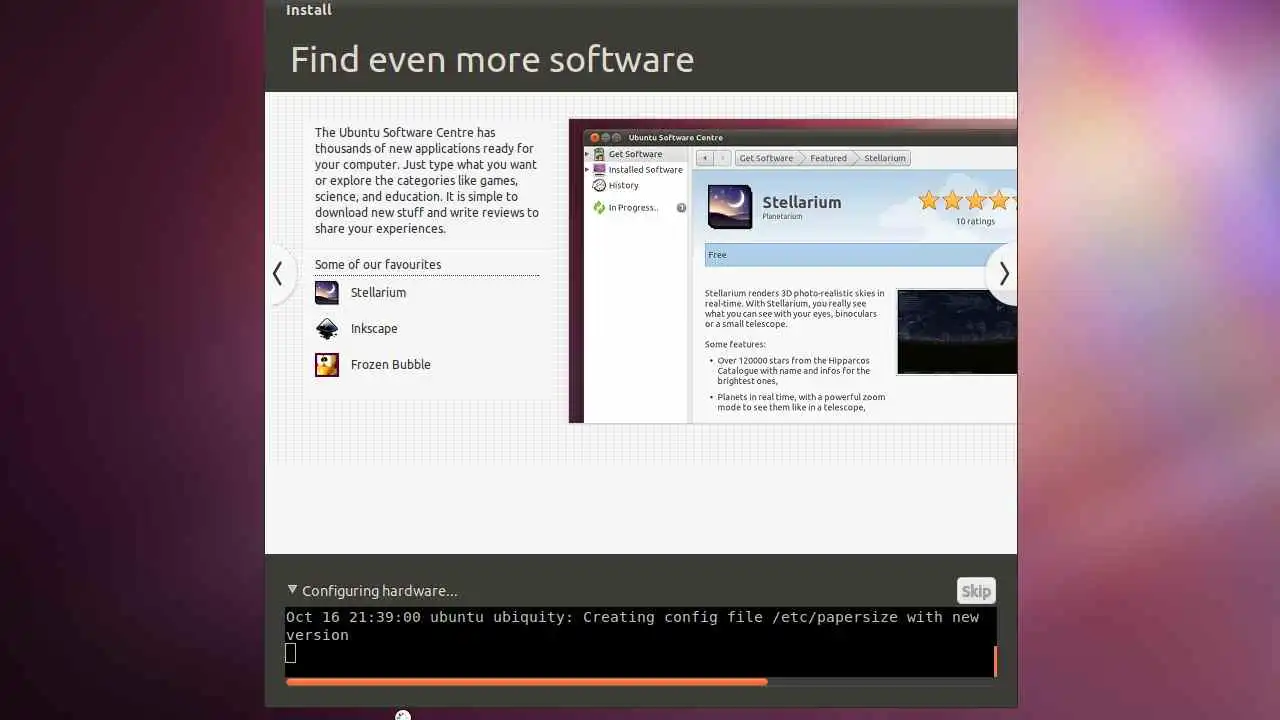Click the forward arrow in Software Centre
This screenshot has height=720, width=1280.
click(x=722, y=158)
